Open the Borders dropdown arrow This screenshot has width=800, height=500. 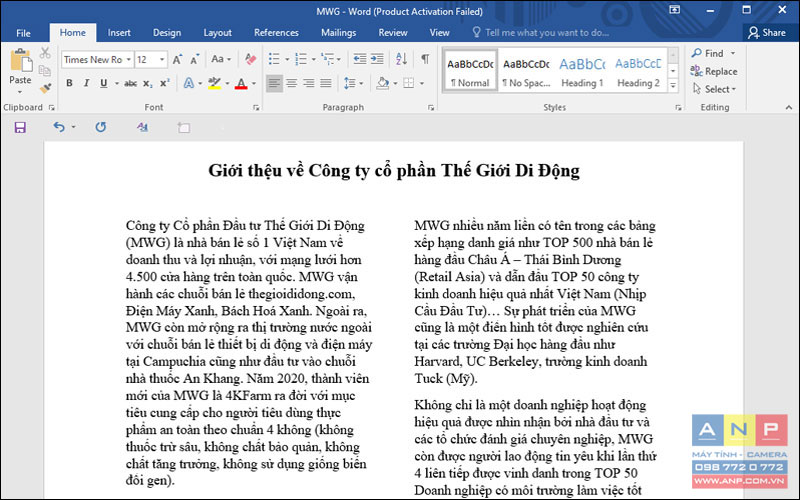coord(422,83)
